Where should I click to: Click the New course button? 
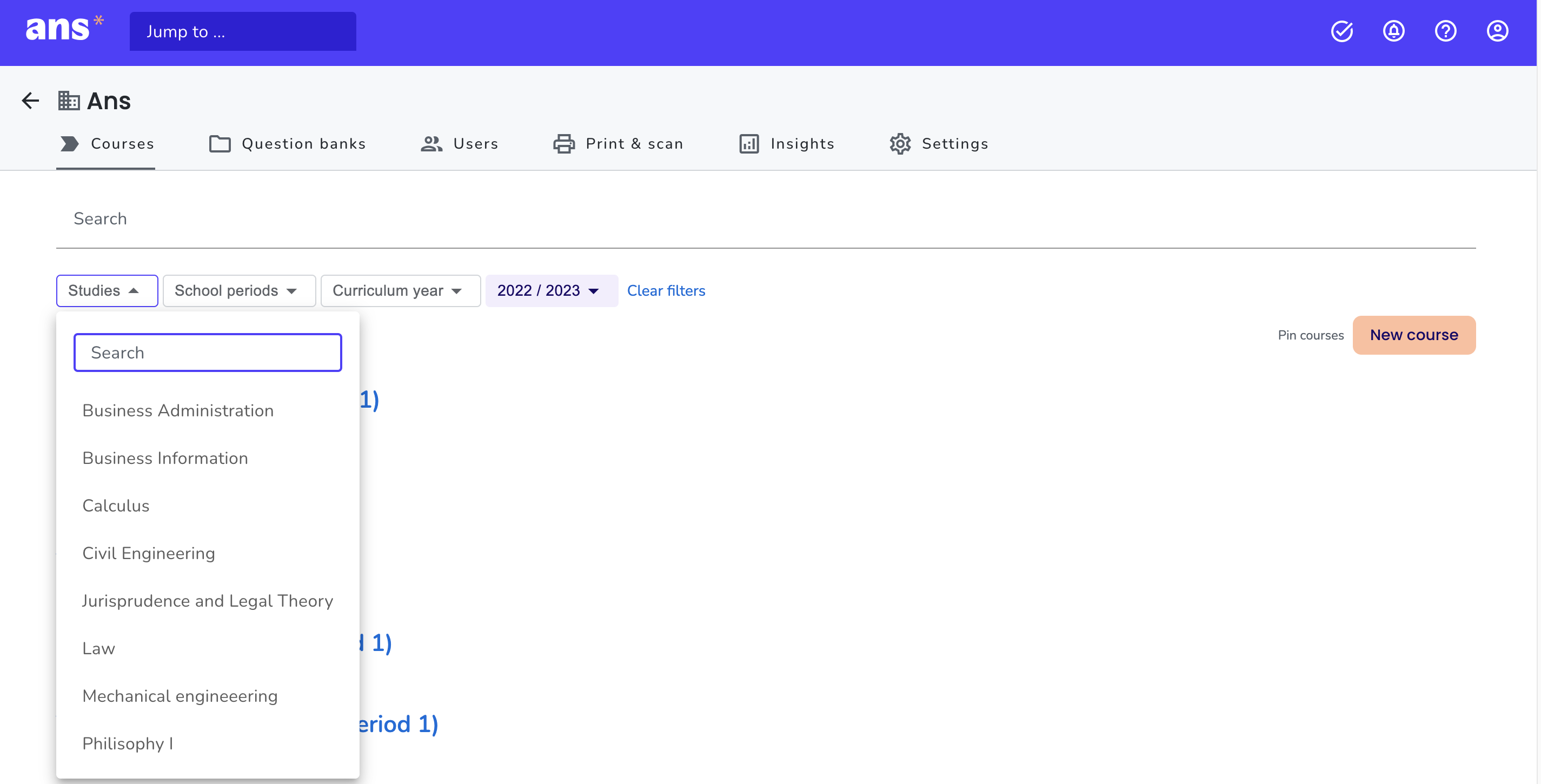tap(1413, 335)
